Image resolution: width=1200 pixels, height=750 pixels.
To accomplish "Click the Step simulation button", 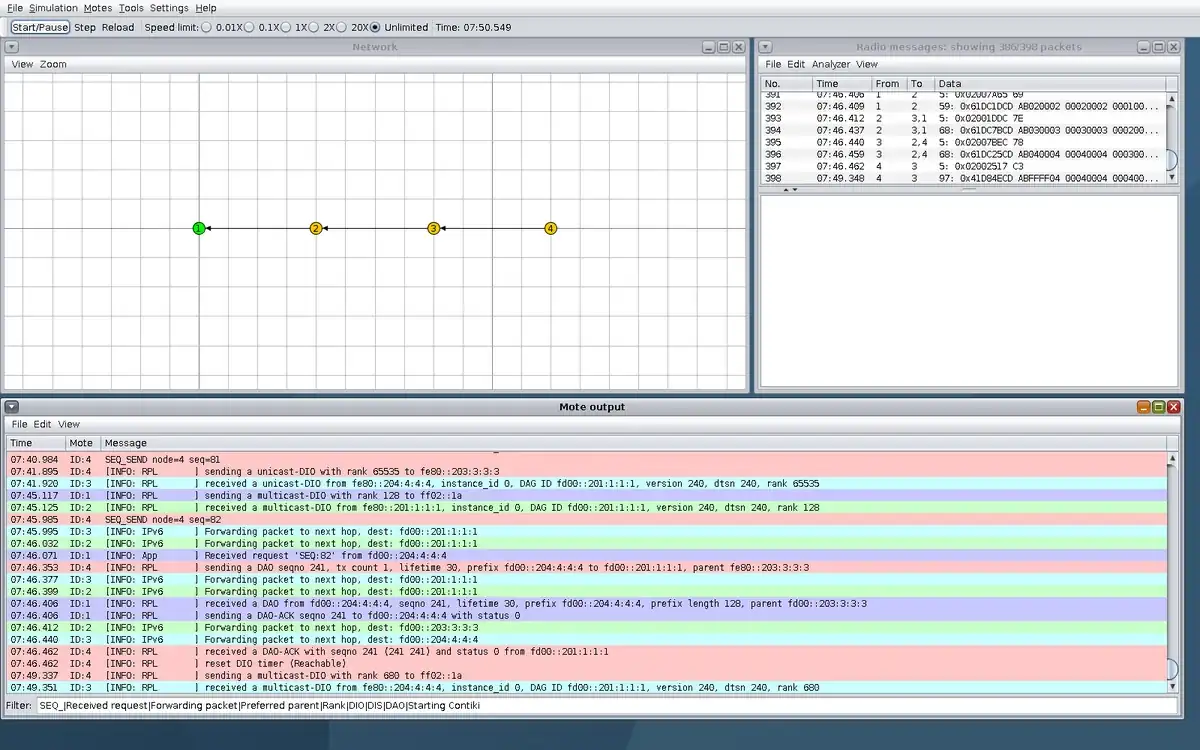I will coord(85,27).
